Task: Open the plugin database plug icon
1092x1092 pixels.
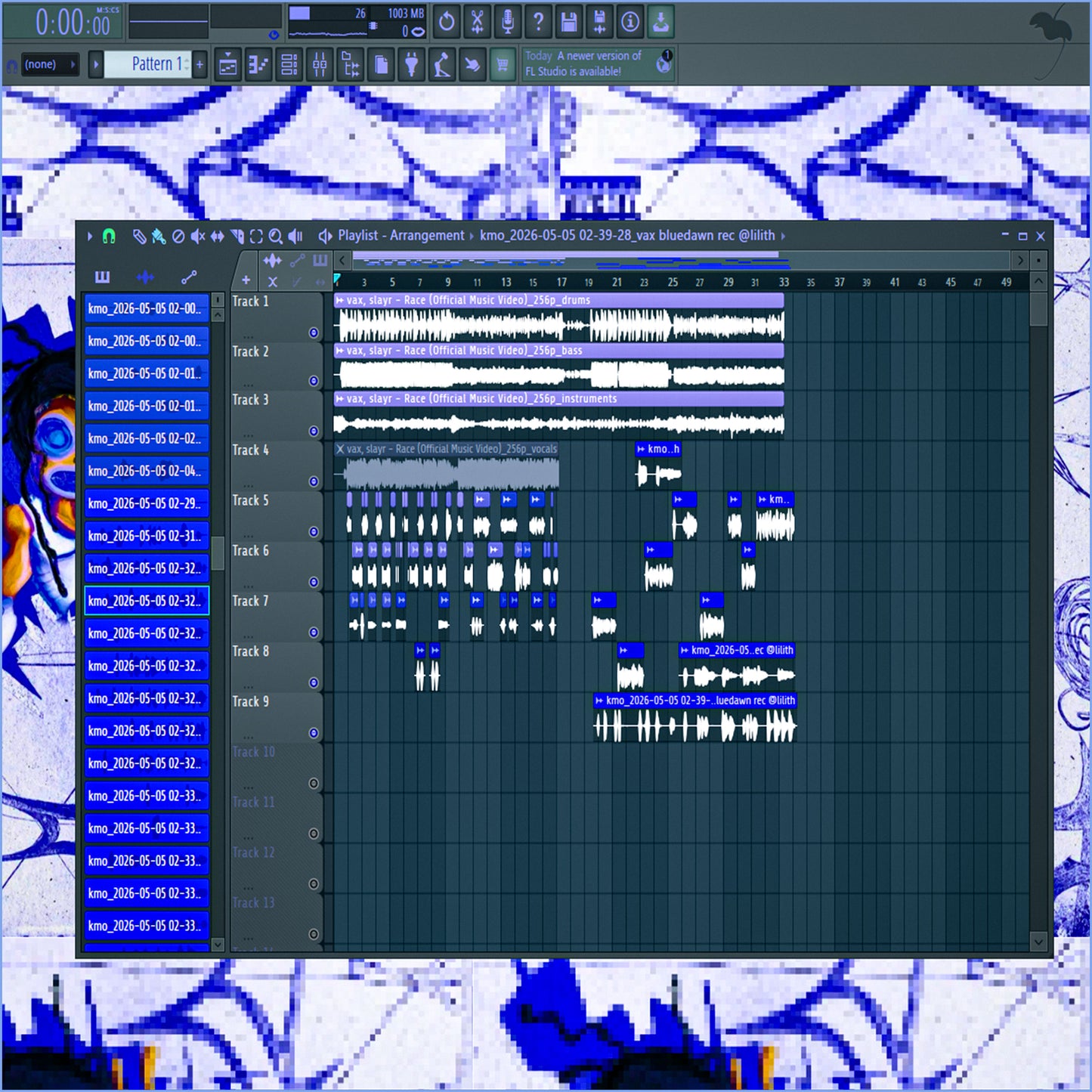Action: [x=411, y=65]
